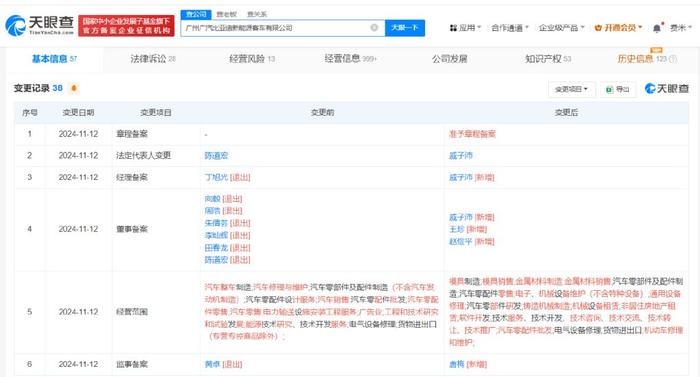Open the 经营风险 tab
This screenshot has width=700, height=377.
[252, 59]
